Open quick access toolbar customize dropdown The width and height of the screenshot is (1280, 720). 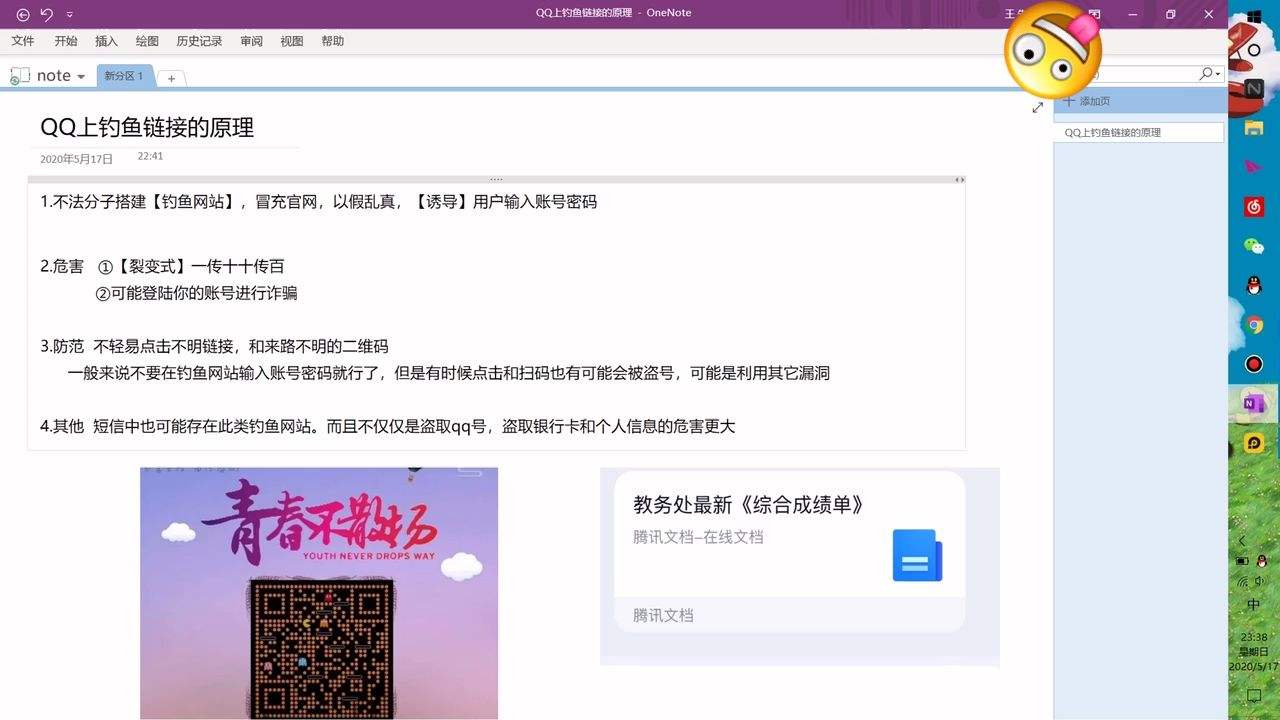pos(69,15)
